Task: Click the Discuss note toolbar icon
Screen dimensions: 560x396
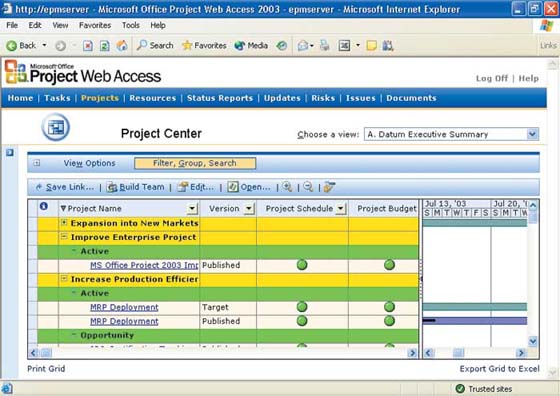Action: [371, 45]
